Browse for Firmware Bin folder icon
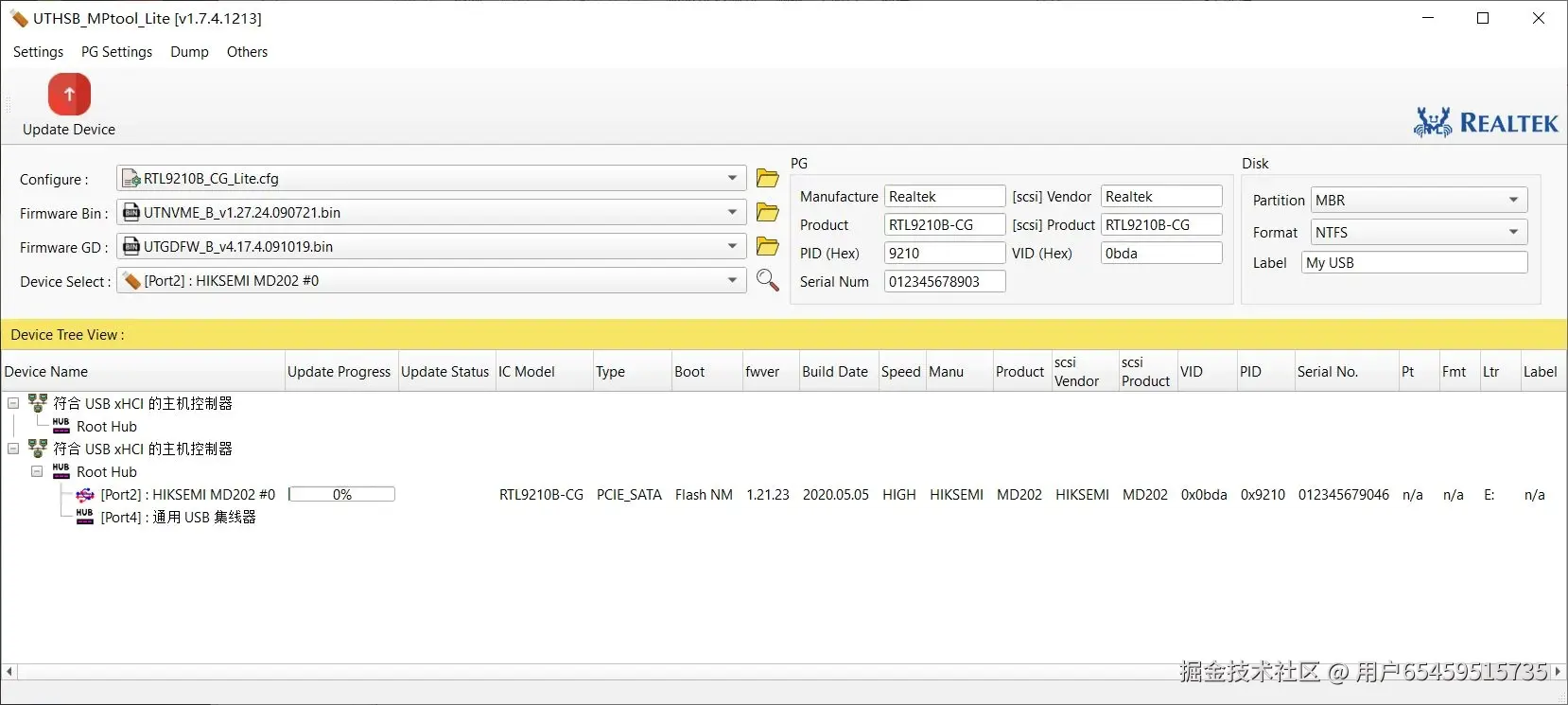Screen dimensions: 1568x705 pyautogui.click(x=768, y=212)
